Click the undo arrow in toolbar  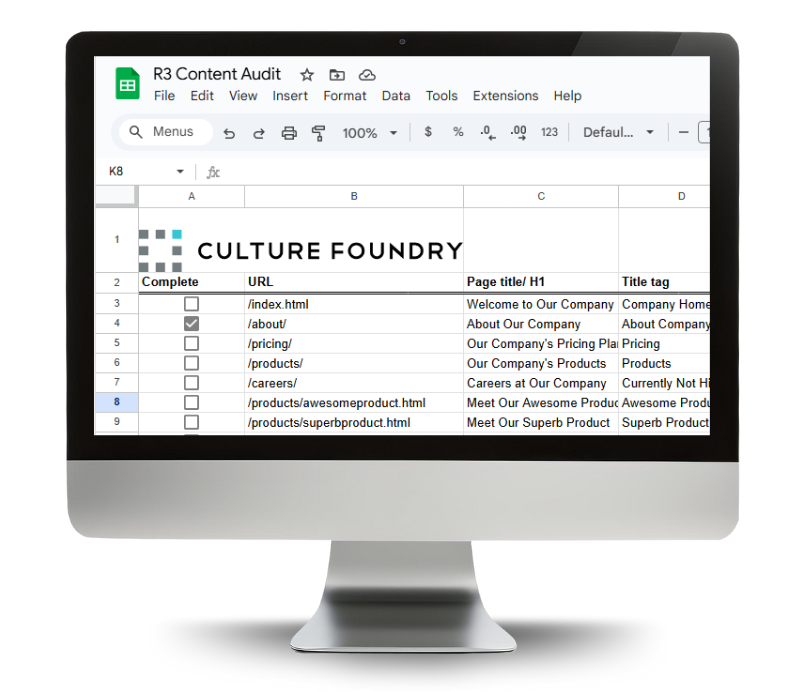click(x=229, y=133)
